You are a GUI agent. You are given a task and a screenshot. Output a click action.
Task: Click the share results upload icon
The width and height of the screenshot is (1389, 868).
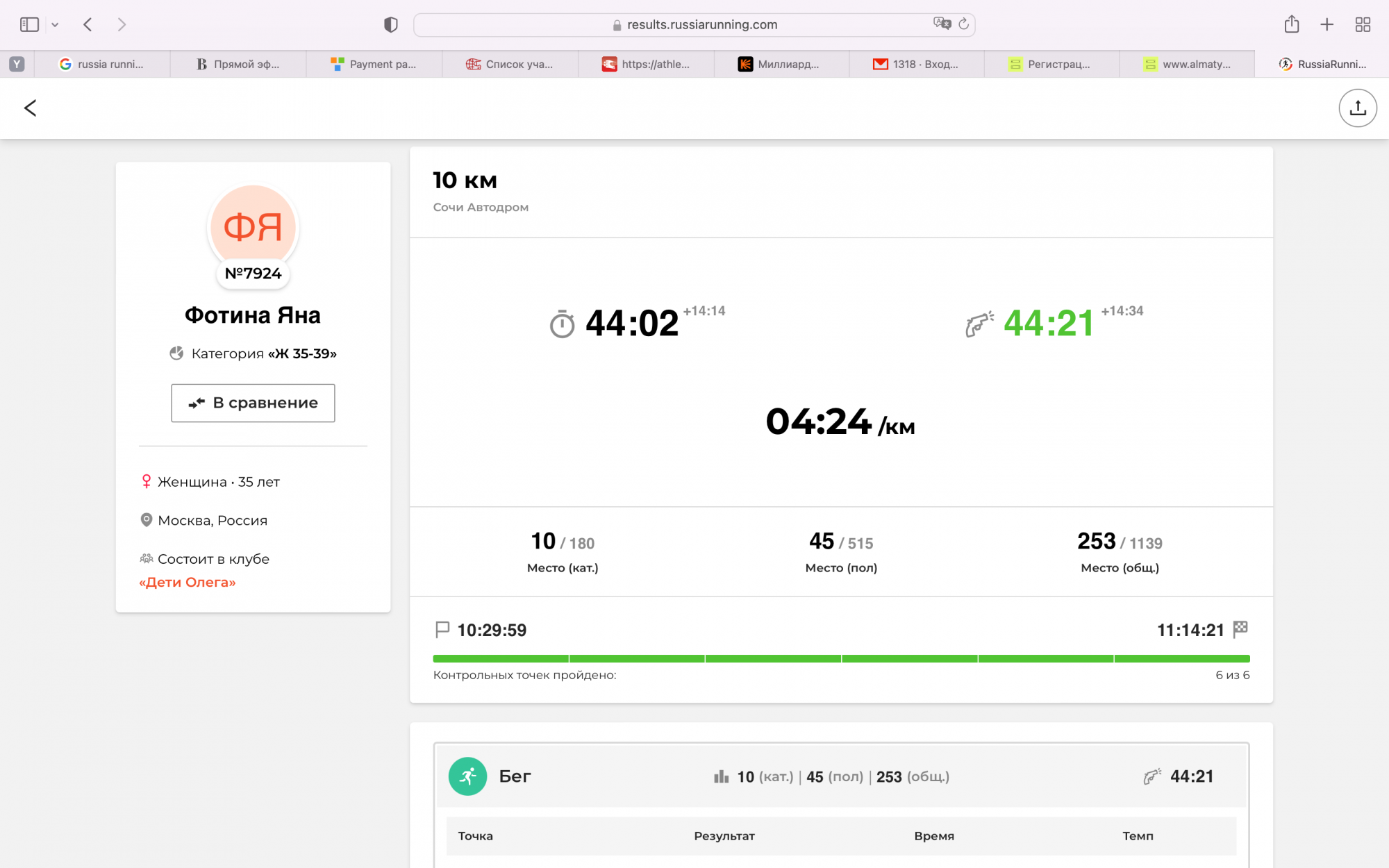coord(1357,108)
